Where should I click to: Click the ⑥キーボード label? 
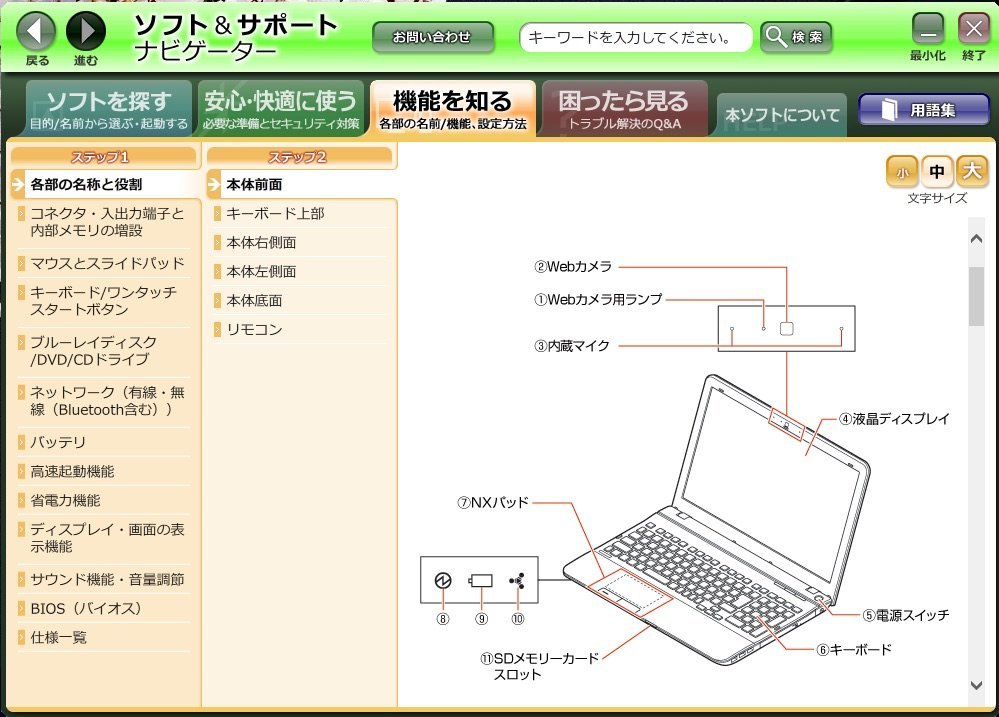pos(854,650)
